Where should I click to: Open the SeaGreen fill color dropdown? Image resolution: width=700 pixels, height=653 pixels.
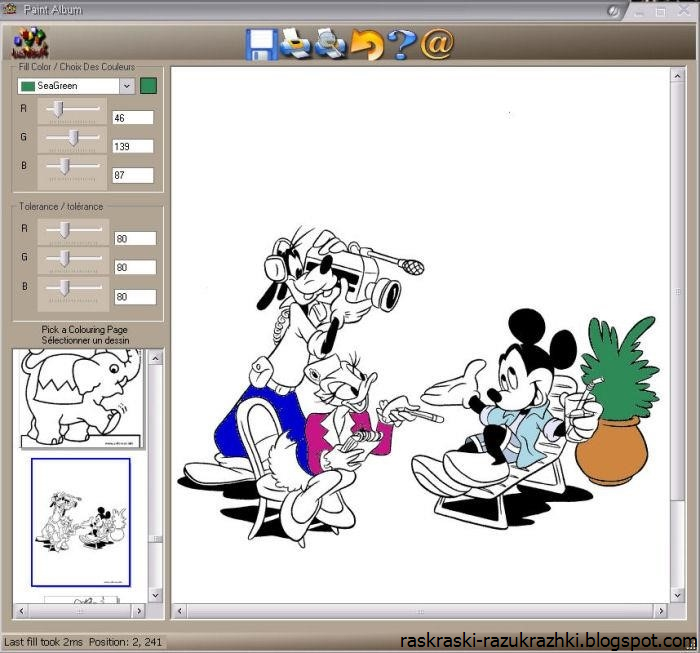pyautogui.click(x=127, y=86)
